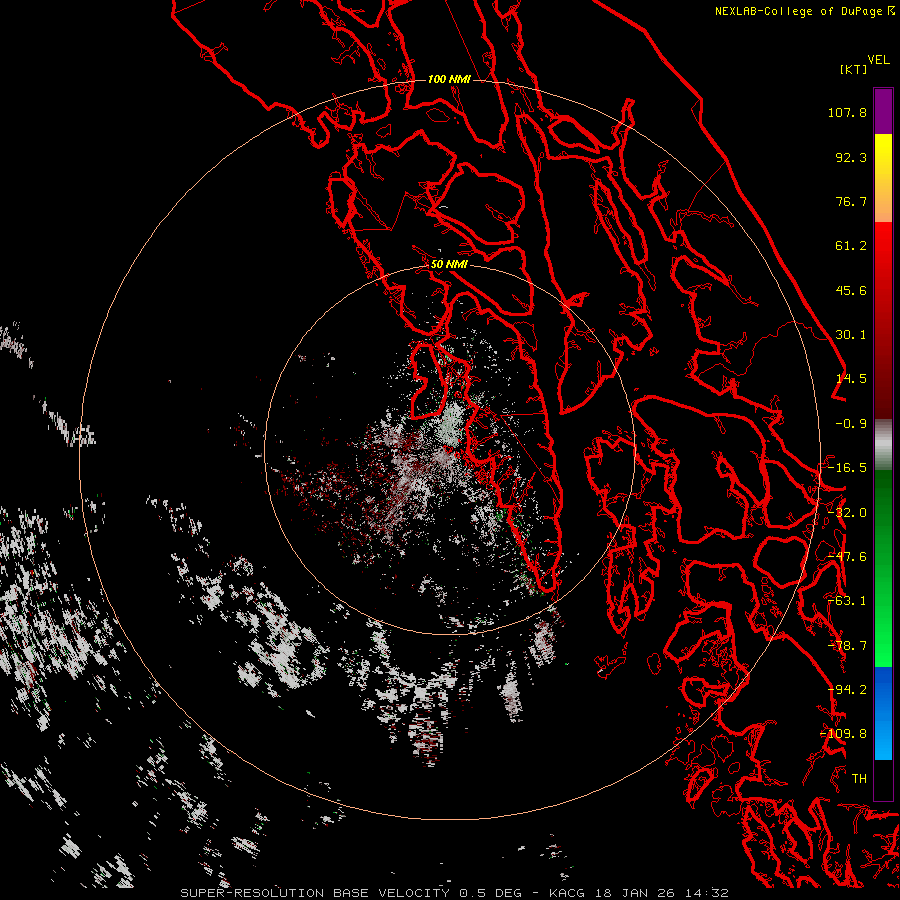
Task: Click the blue segment of the color bar
Action: 883,713
